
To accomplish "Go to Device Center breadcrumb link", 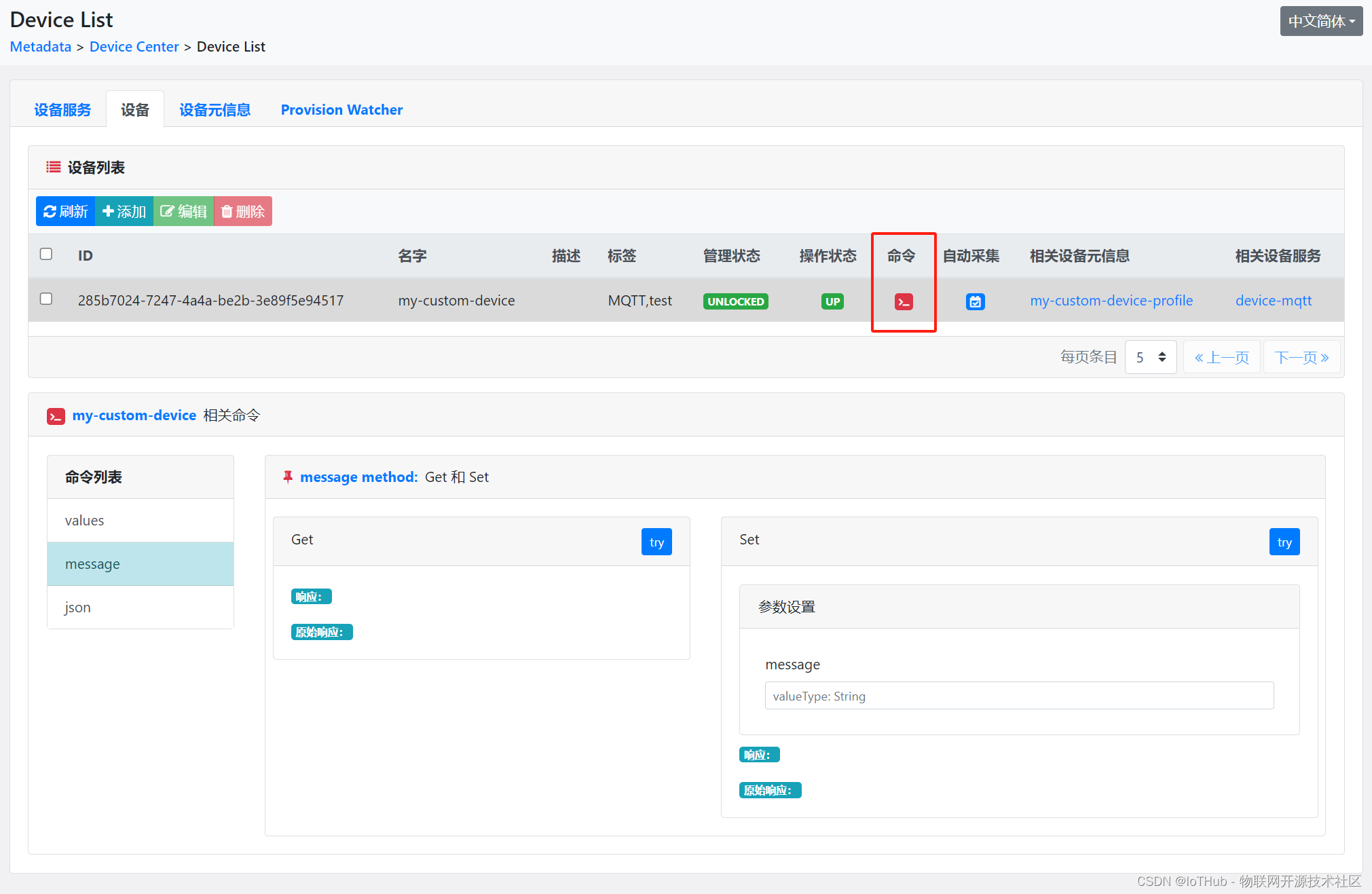I will 134,47.
